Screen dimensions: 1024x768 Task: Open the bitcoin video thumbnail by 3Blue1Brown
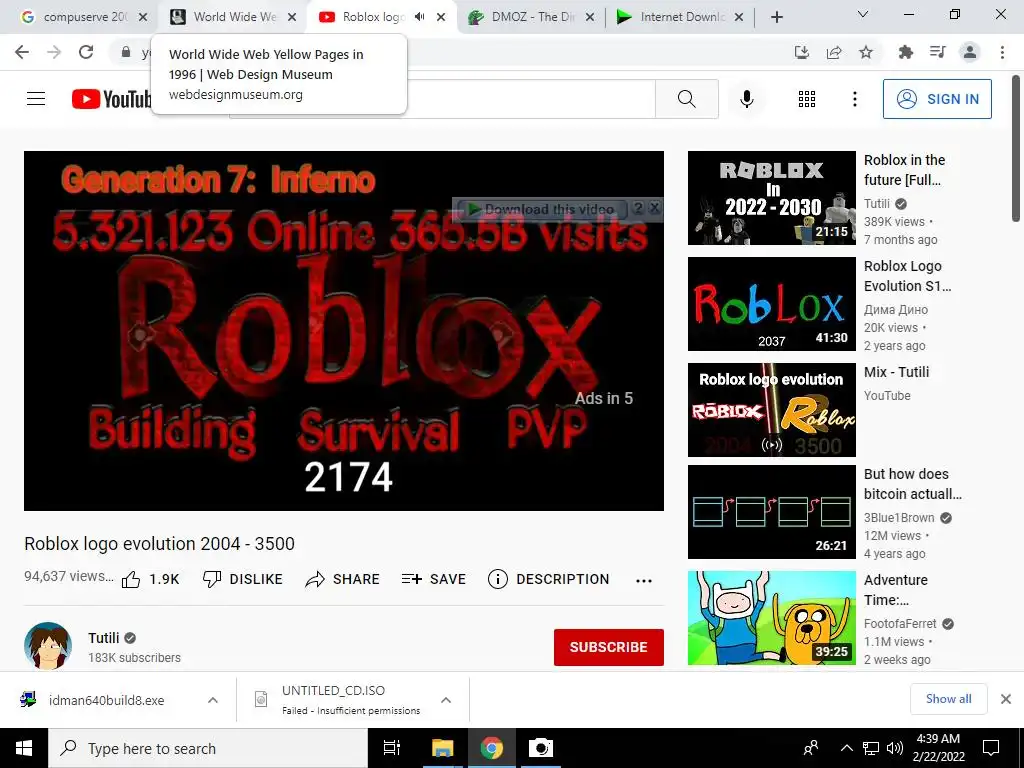click(x=771, y=511)
